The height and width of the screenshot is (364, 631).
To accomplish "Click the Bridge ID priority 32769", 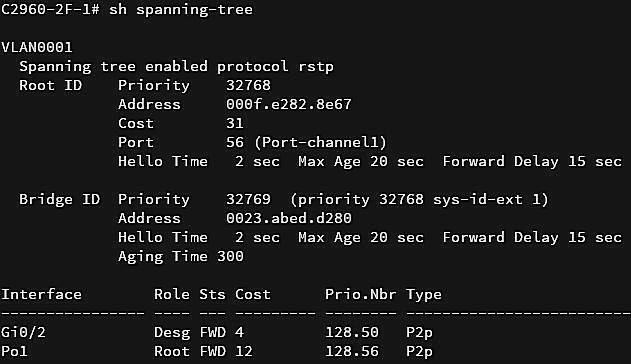I will tap(248, 199).
